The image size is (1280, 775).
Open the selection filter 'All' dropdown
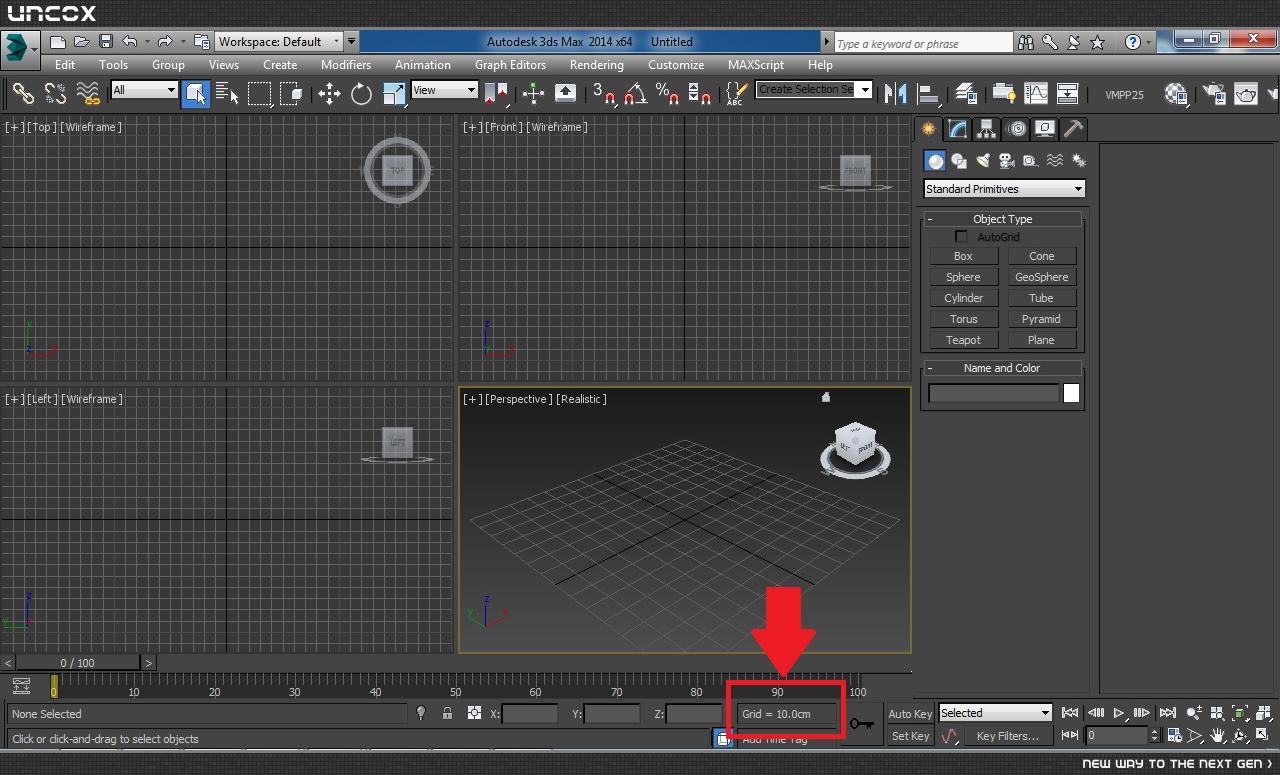pyautogui.click(x=144, y=90)
